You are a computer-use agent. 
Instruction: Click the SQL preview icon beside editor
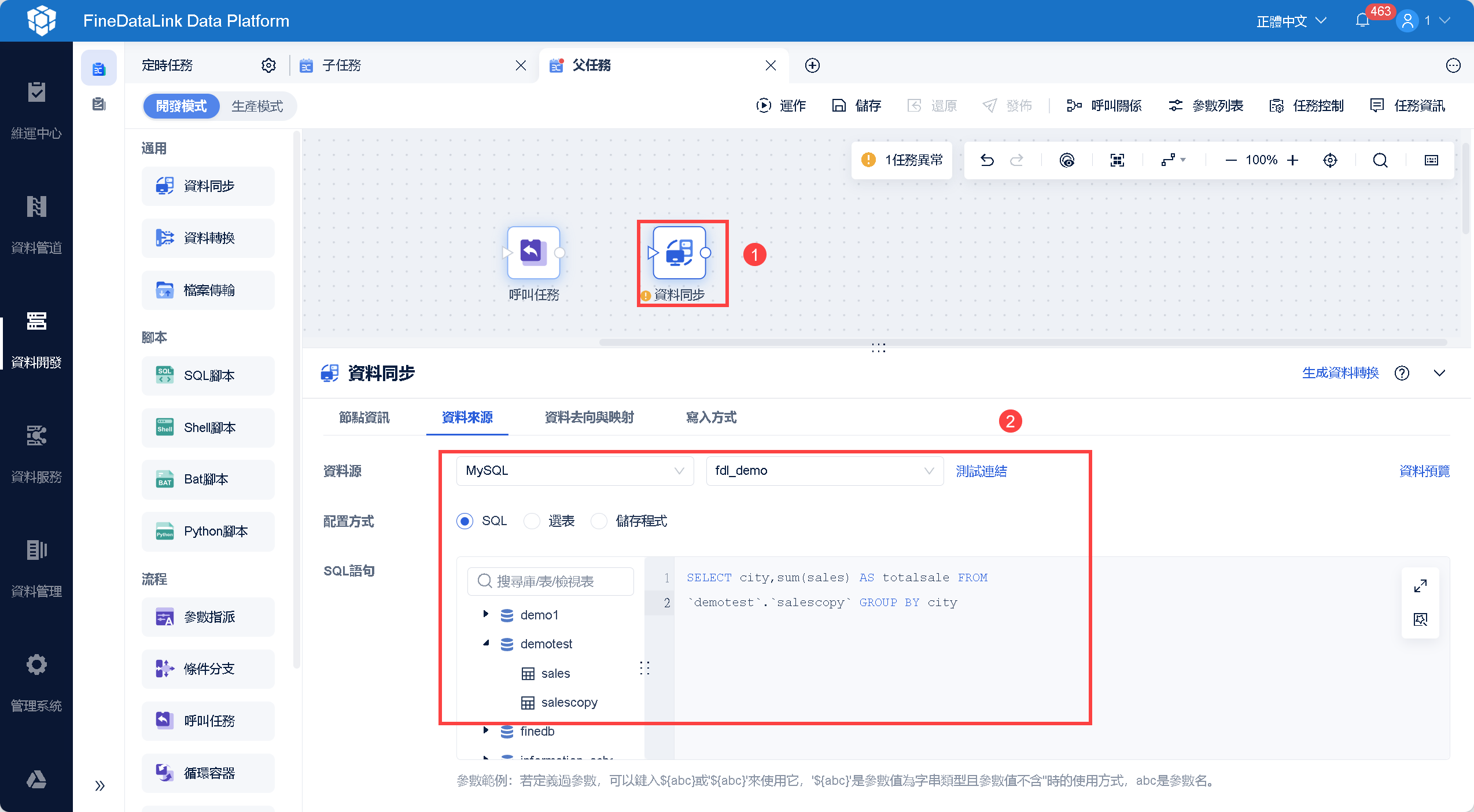point(1420,619)
